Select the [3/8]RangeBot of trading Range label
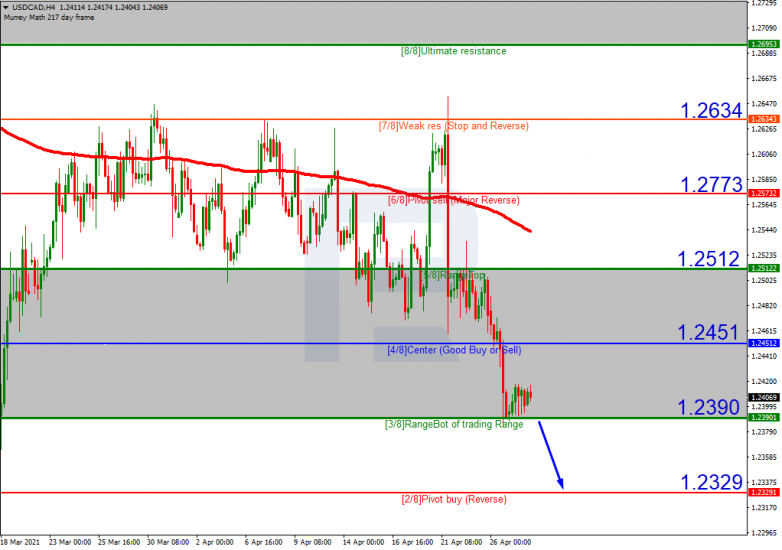Image resolution: width=782 pixels, height=550 pixels. (x=454, y=424)
